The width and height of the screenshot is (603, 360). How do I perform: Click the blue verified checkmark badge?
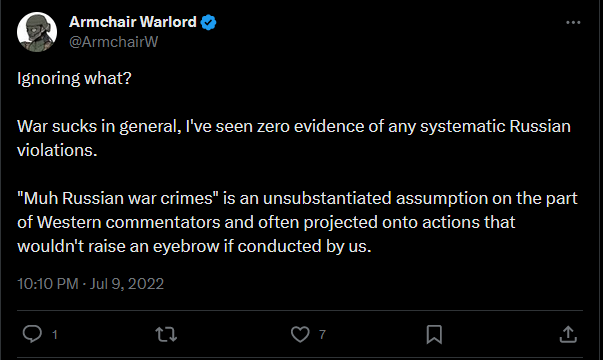click(x=208, y=23)
